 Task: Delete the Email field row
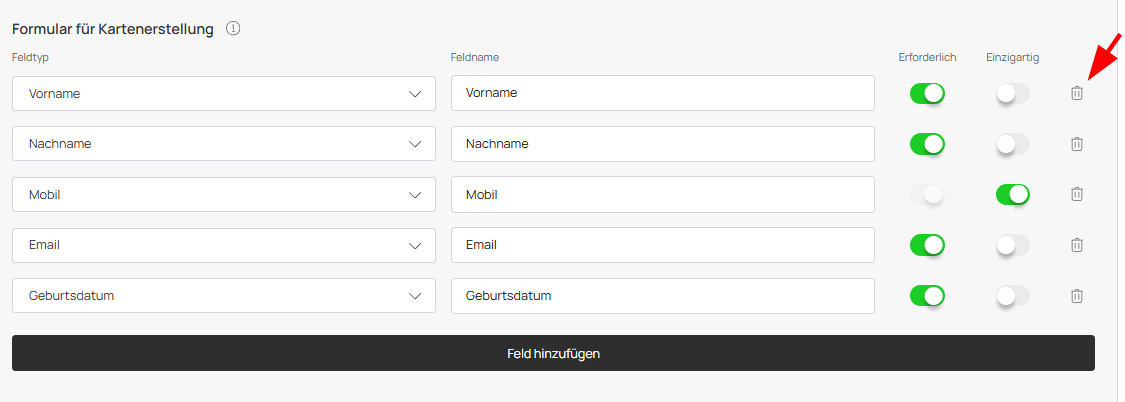tap(1077, 245)
